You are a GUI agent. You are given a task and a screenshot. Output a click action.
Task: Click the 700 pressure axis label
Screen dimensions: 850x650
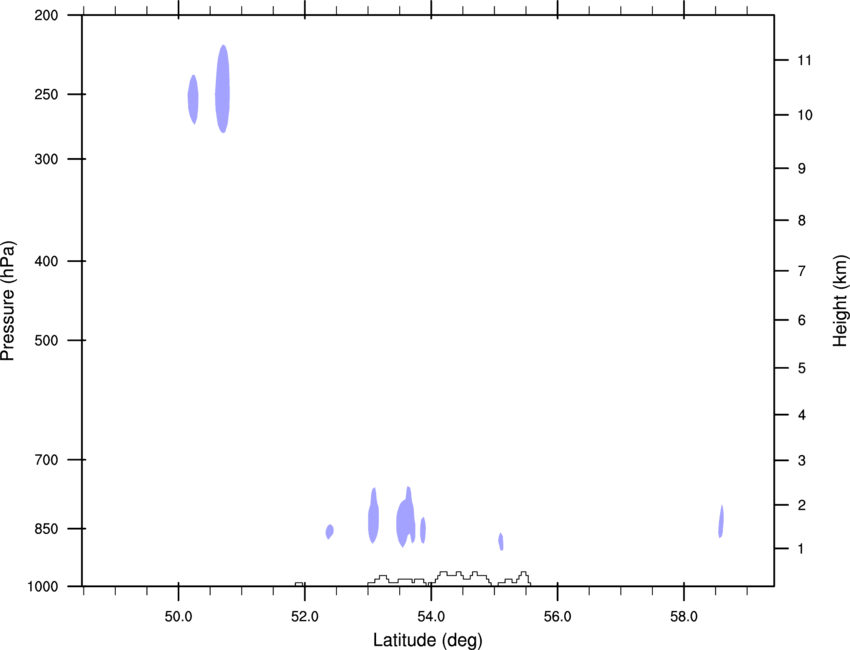46,460
